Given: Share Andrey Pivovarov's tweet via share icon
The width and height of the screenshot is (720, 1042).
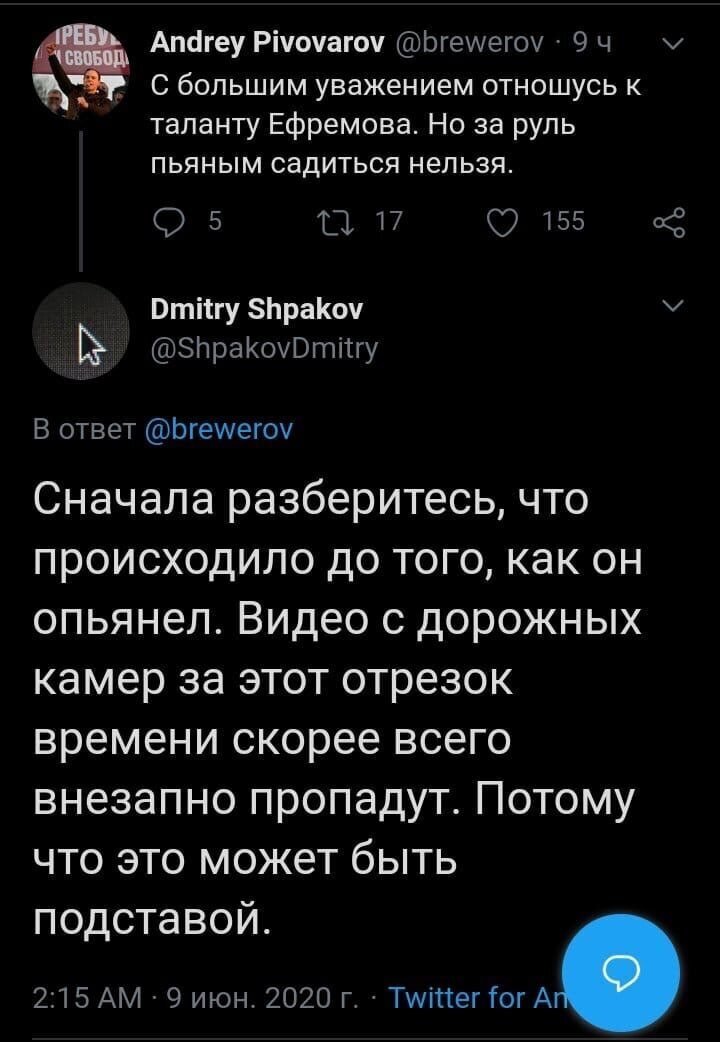Looking at the screenshot, I should (x=668, y=222).
